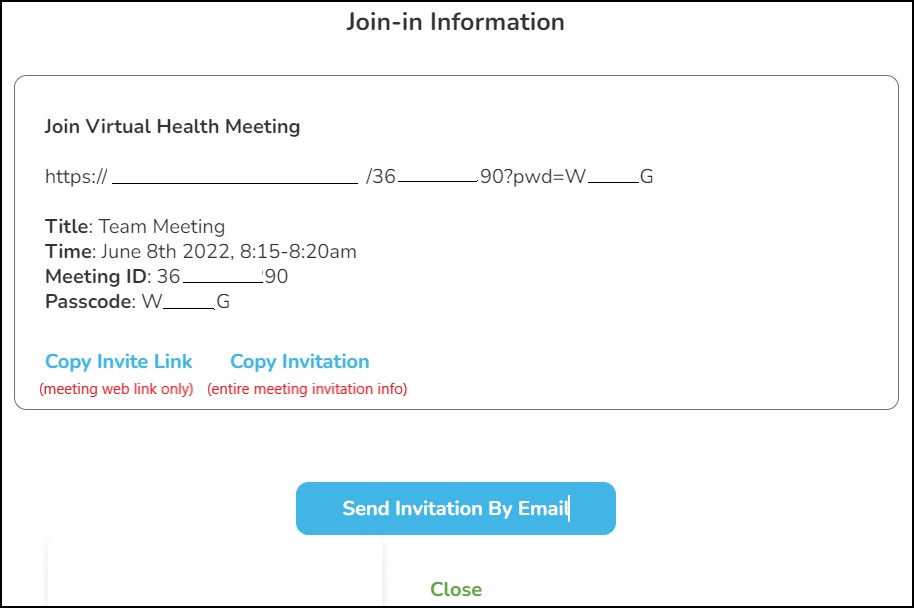The image size is (914, 608).
Task: Click the https:// meeting URL start
Action: (x=76, y=177)
